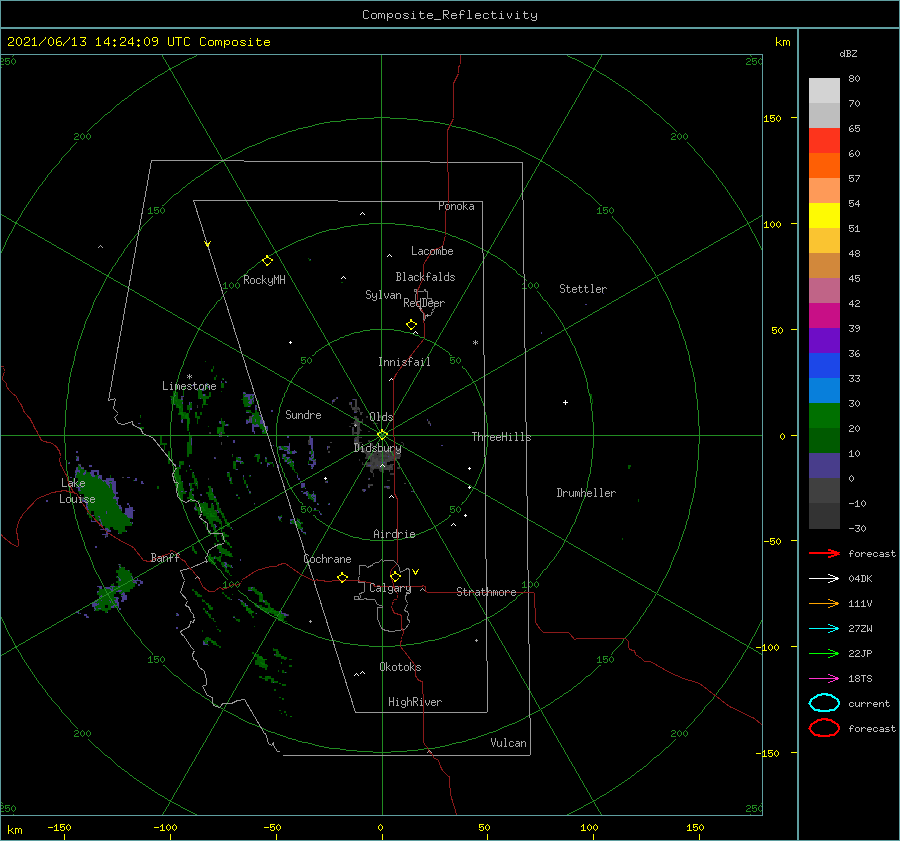Click the Lacombe city label
The image size is (900, 841).
point(432,251)
